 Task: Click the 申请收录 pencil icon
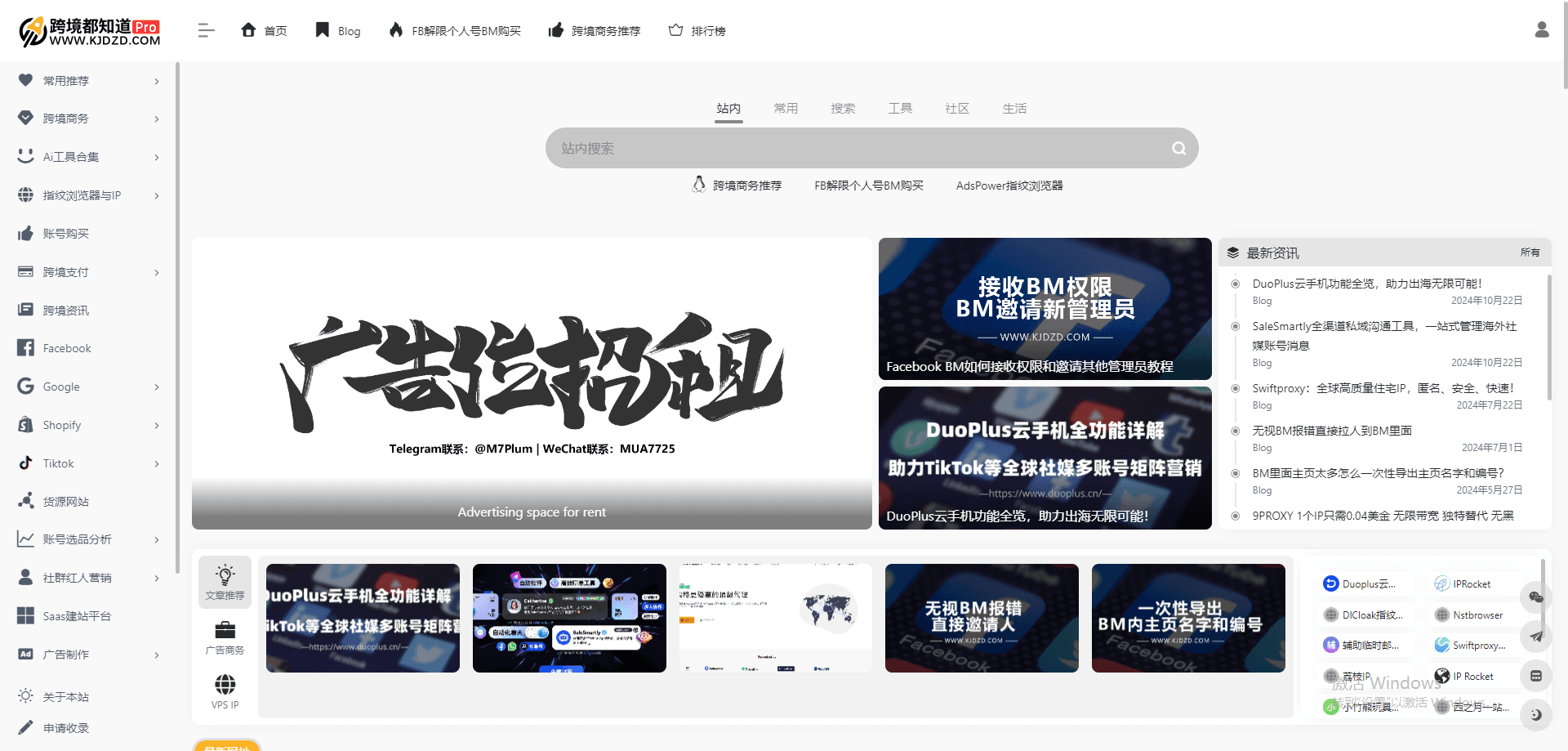click(26, 727)
